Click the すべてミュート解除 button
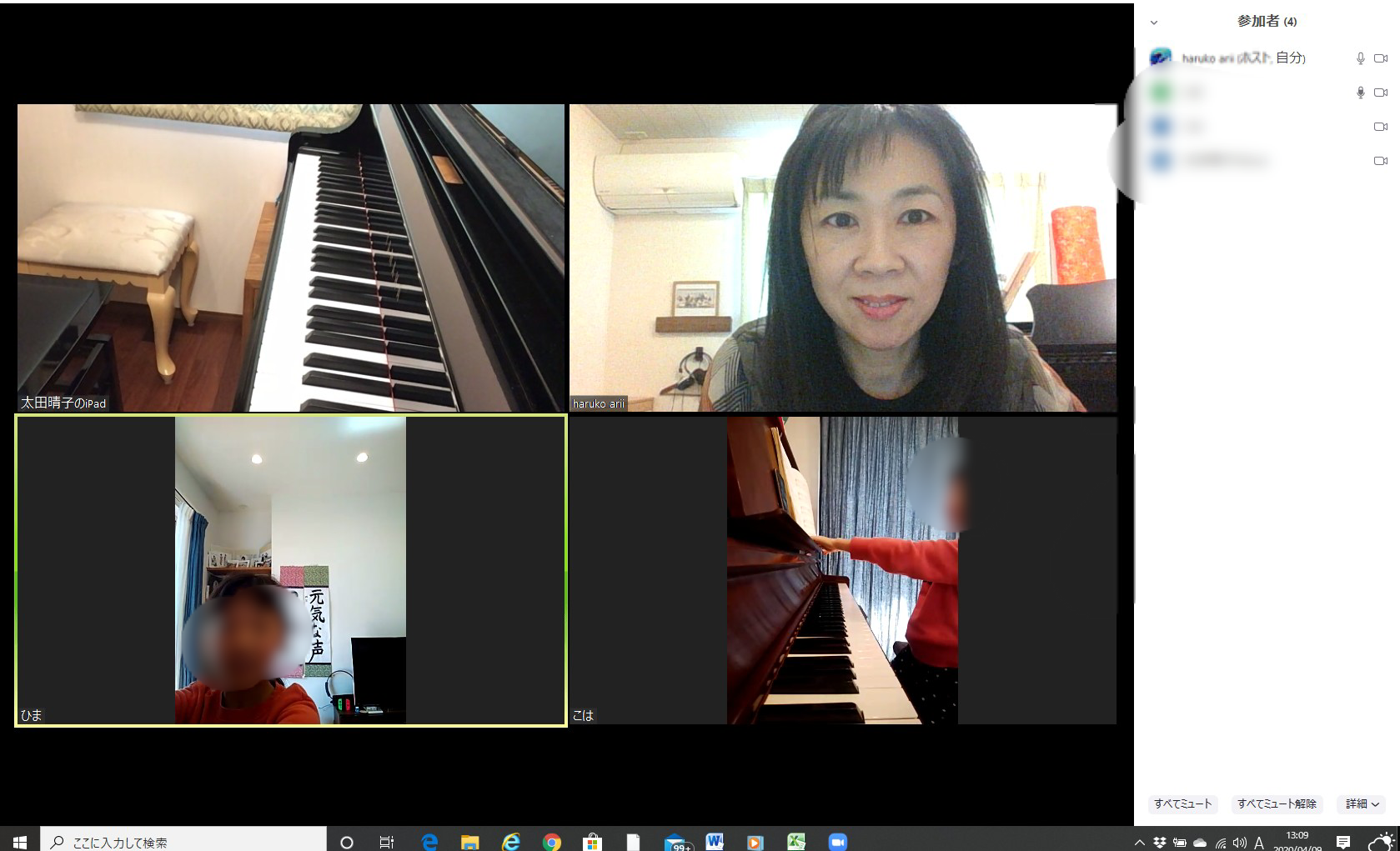This screenshot has height=851, width=1400. coord(1276,803)
